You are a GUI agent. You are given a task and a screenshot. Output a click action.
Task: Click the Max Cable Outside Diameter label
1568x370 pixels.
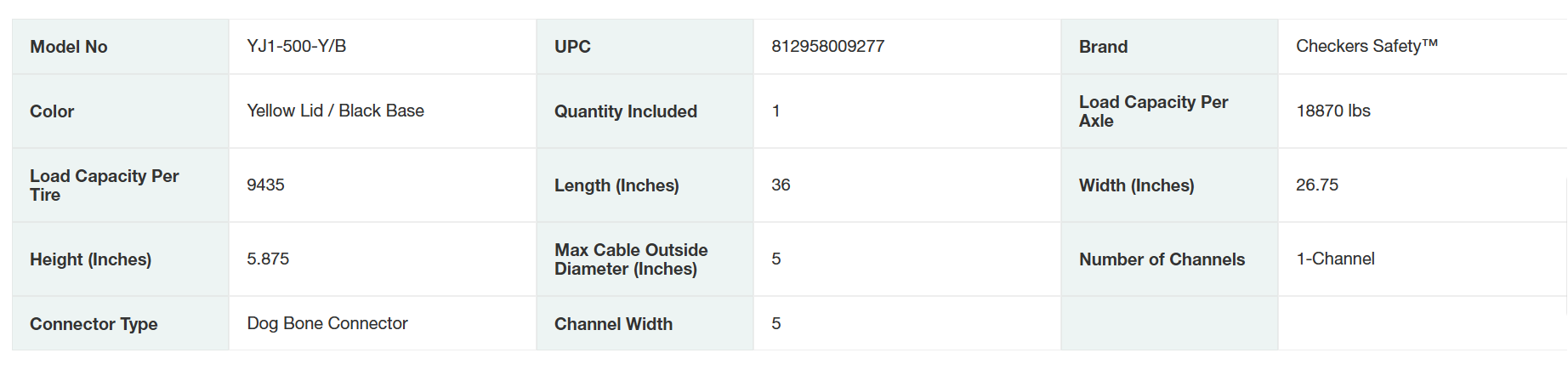[x=631, y=259]
